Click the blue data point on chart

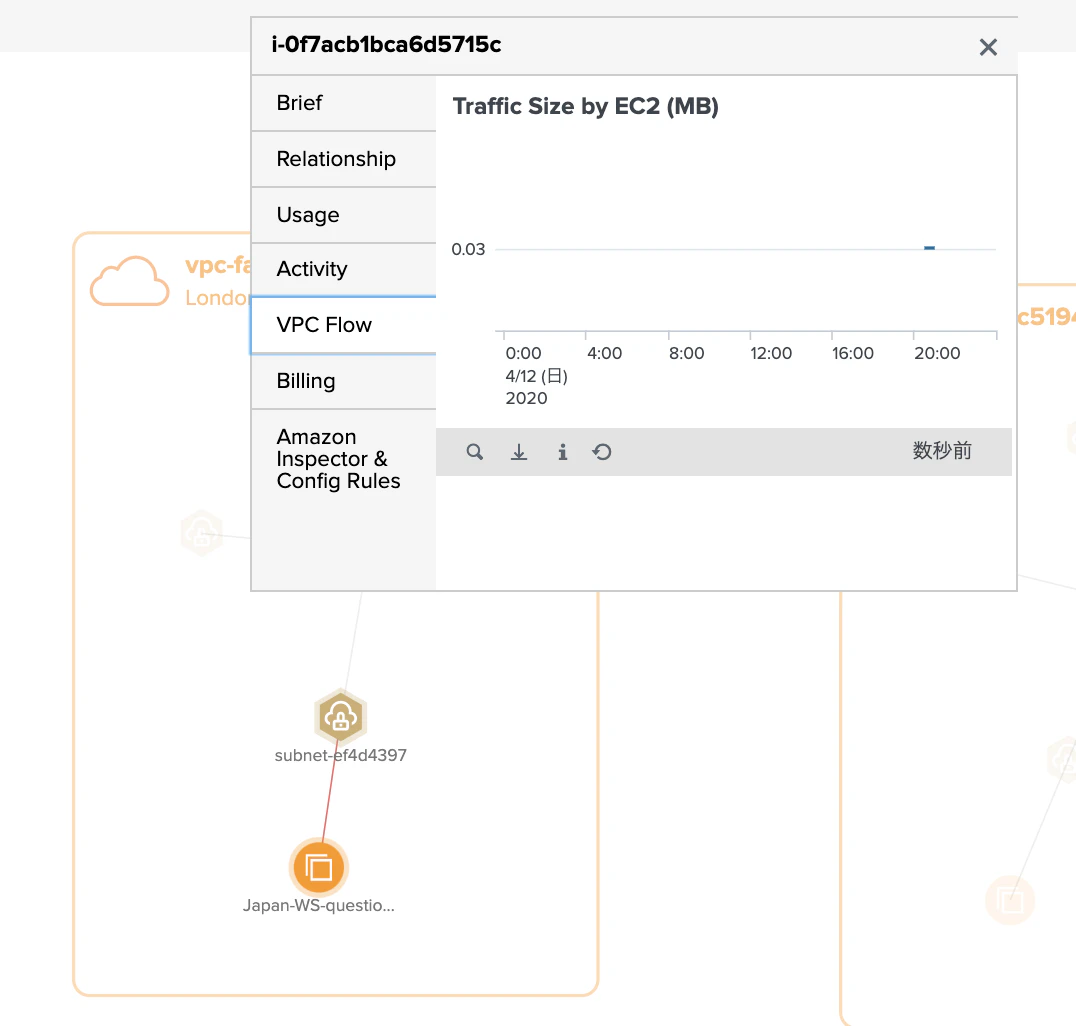coord(929,248)
